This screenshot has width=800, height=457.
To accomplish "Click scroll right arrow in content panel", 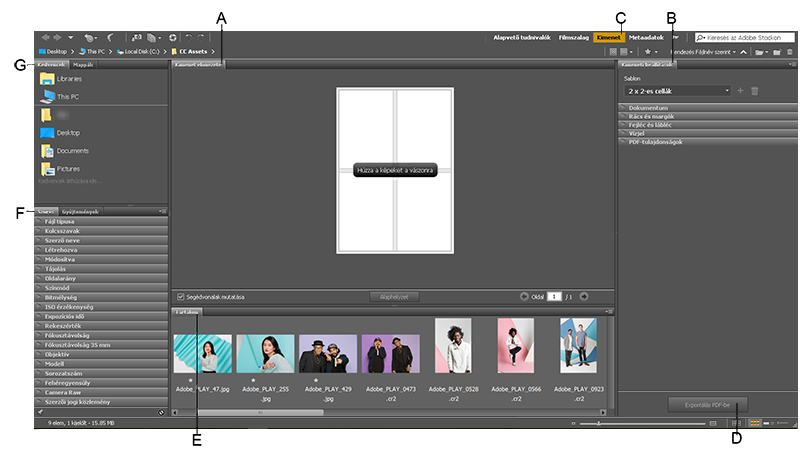I will [x=603, y=412].
